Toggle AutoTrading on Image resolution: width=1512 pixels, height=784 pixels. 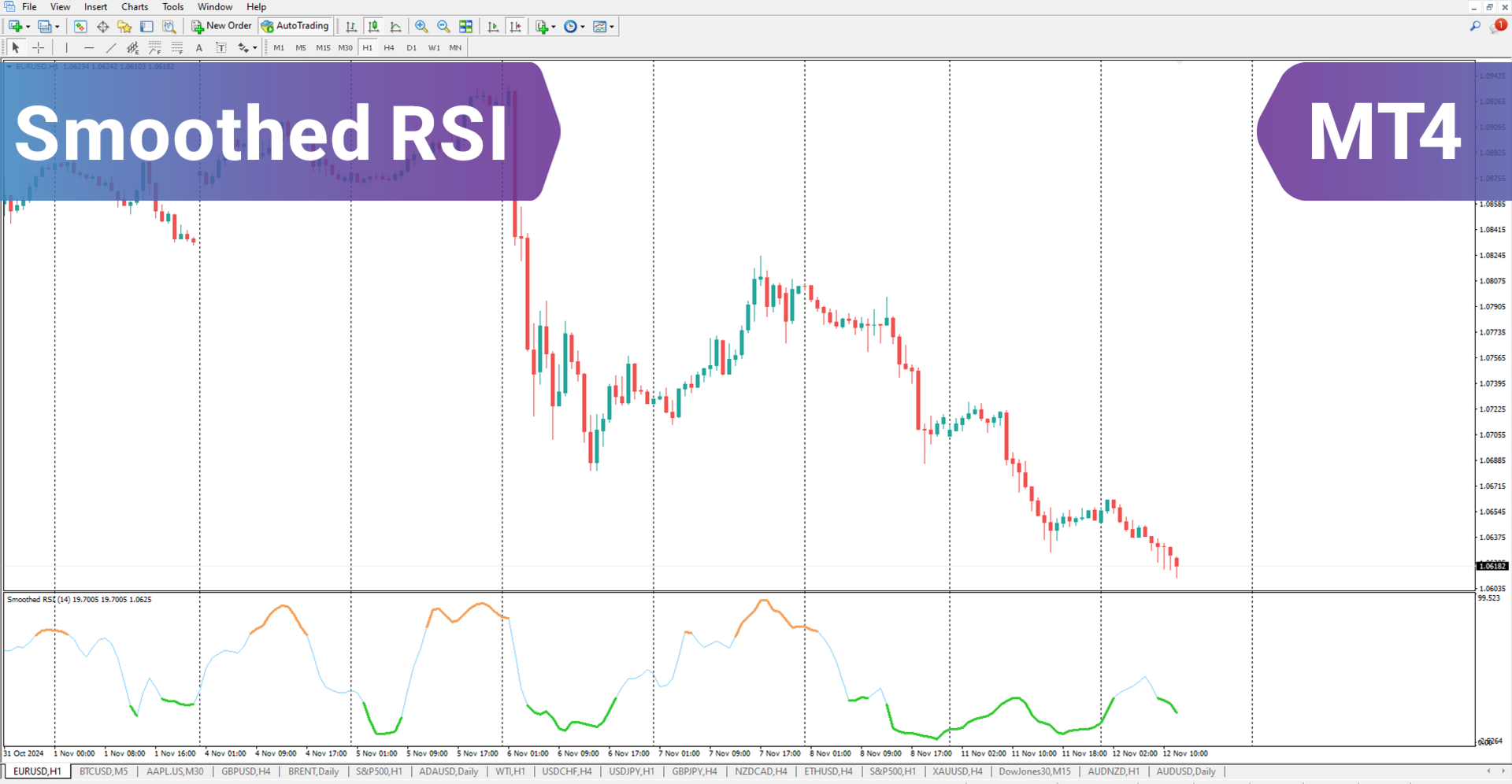pos(295,26)
